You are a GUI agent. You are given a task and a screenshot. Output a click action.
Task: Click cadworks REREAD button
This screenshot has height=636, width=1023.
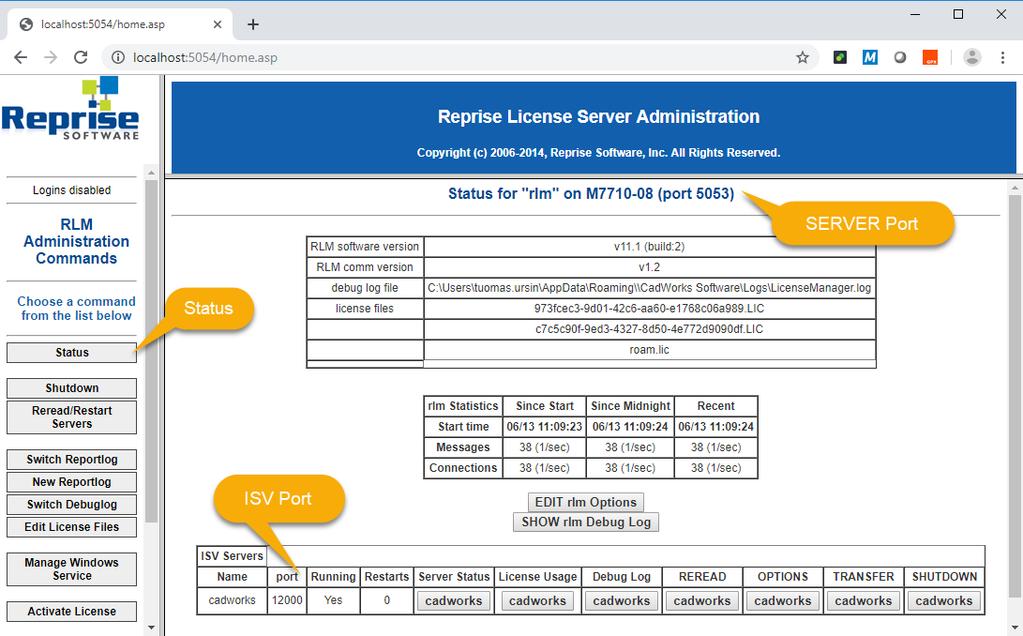702,601
